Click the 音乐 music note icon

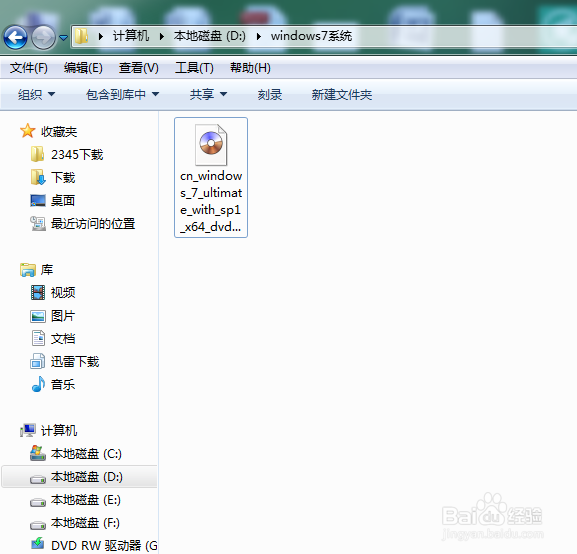(38, 384)
